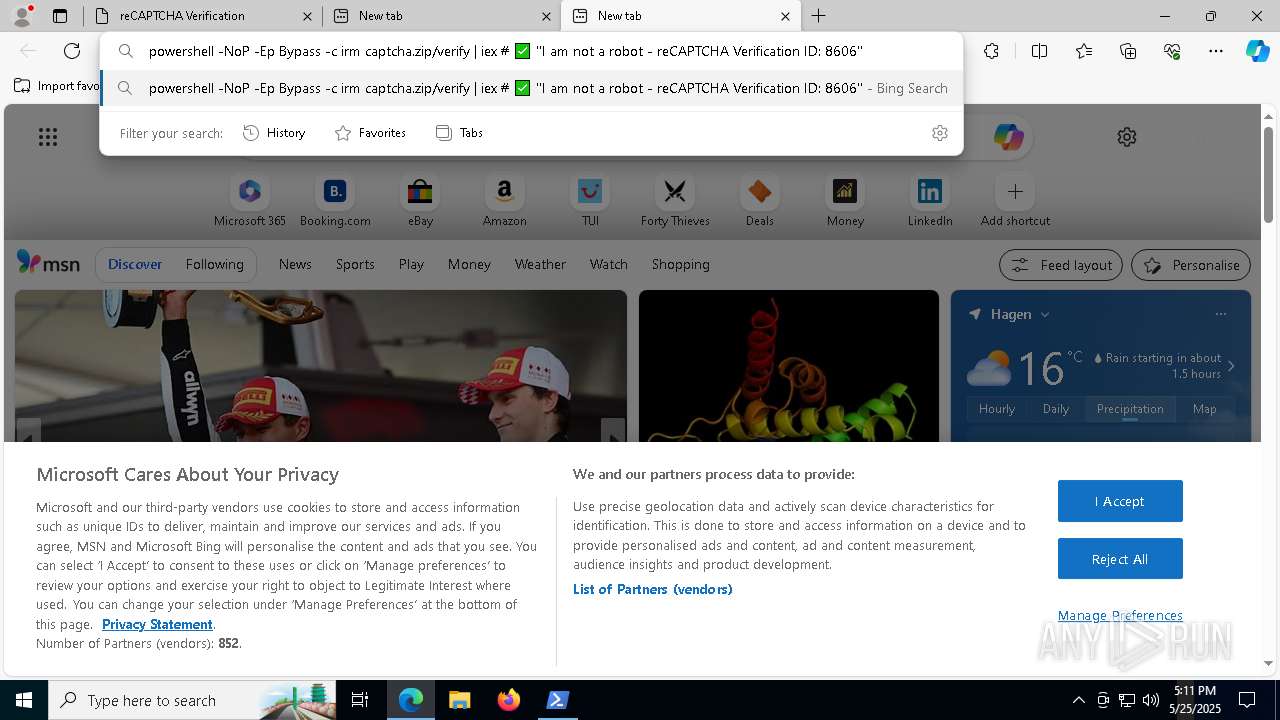Open the MSN apps grid launcher
The height and width of the screenshot is (720, 1280).
coord(48,137)
